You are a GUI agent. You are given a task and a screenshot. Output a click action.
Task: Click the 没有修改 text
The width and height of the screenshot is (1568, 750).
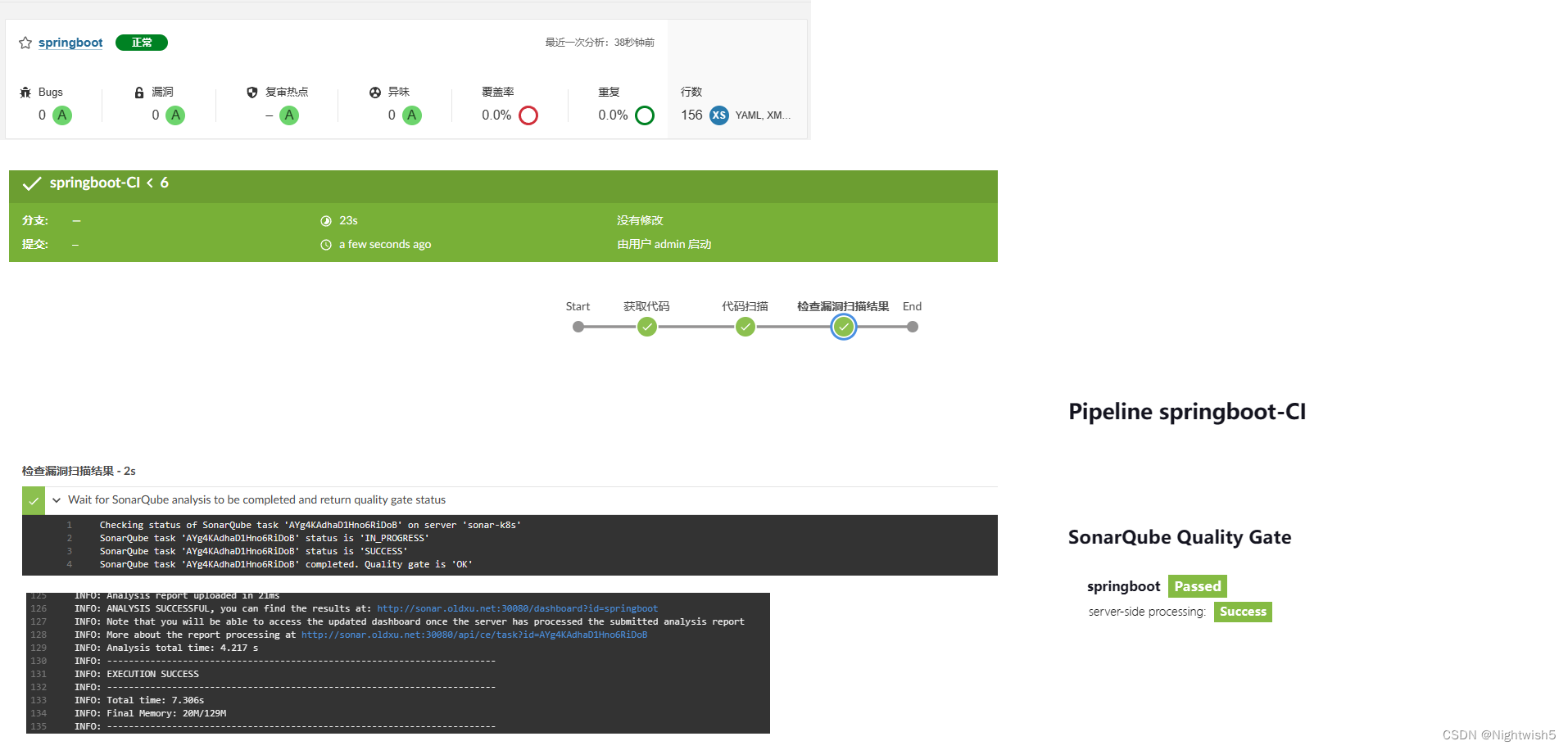(640, 220)
